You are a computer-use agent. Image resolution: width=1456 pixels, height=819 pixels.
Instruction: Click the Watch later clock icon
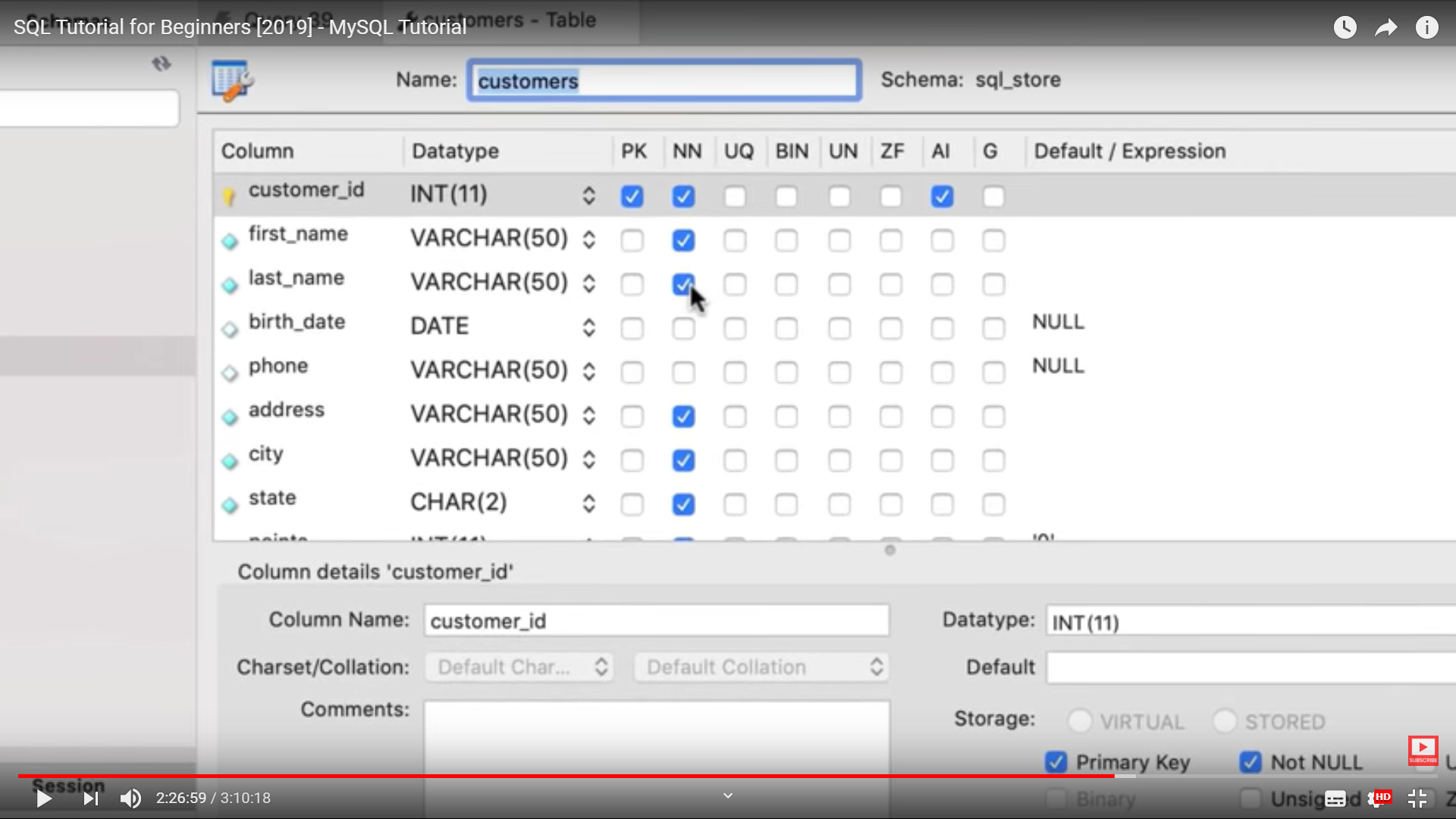[x=1345, y=28]
